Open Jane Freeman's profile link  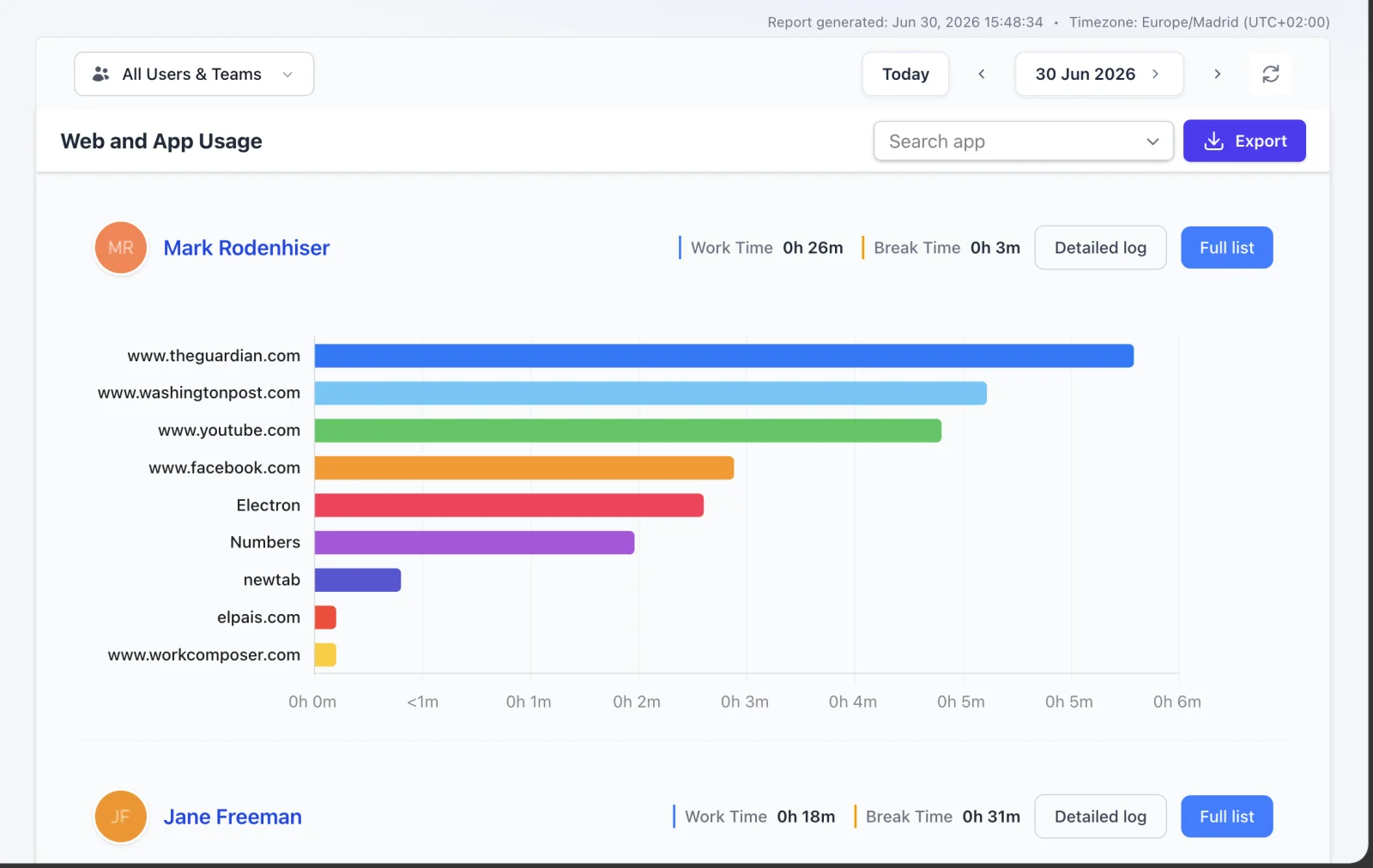pyautogui.click(x=233, y=817)
